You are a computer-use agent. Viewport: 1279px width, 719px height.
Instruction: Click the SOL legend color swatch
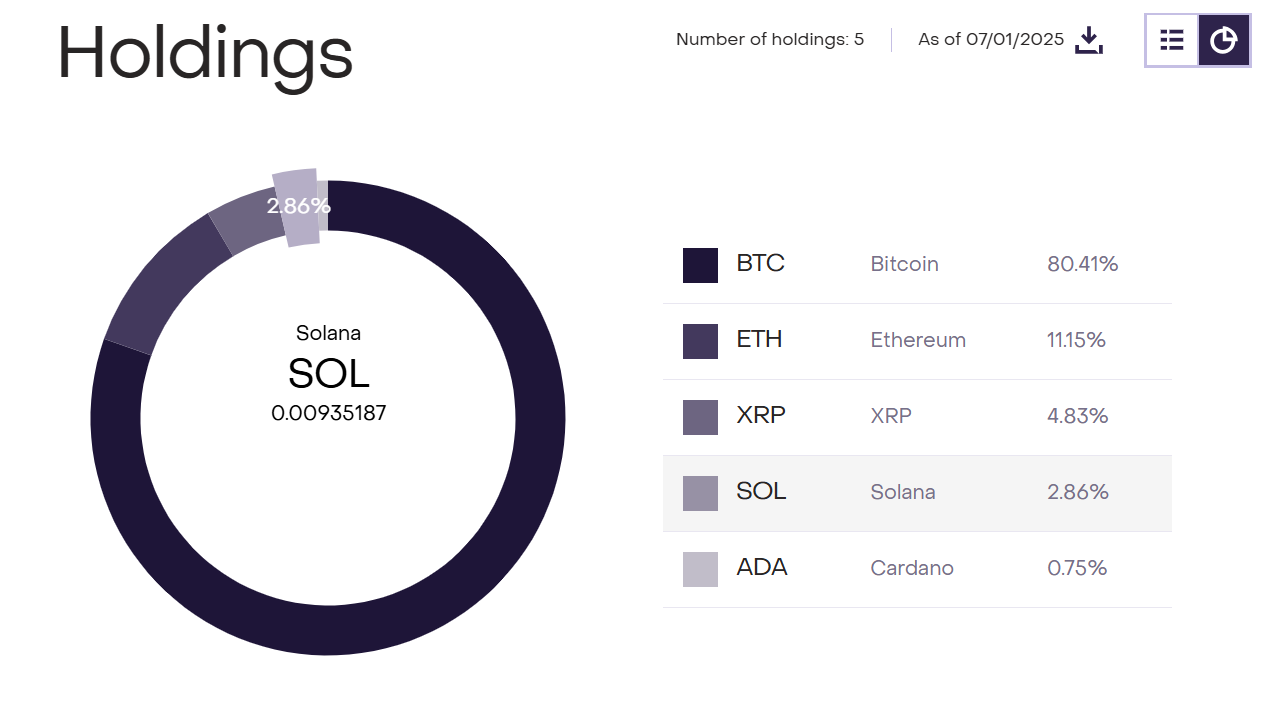tap(700, 493)
